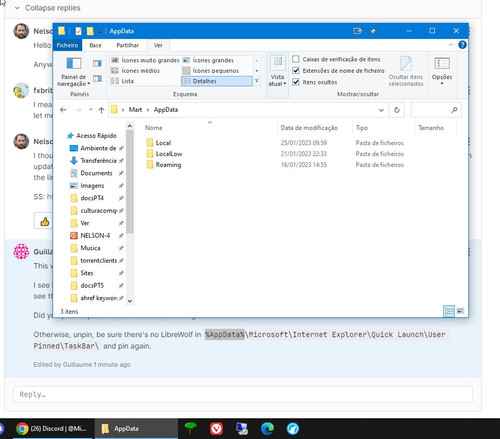Go back with the back arrow
The image size is (500, 439).
click(x=63, y=110)
